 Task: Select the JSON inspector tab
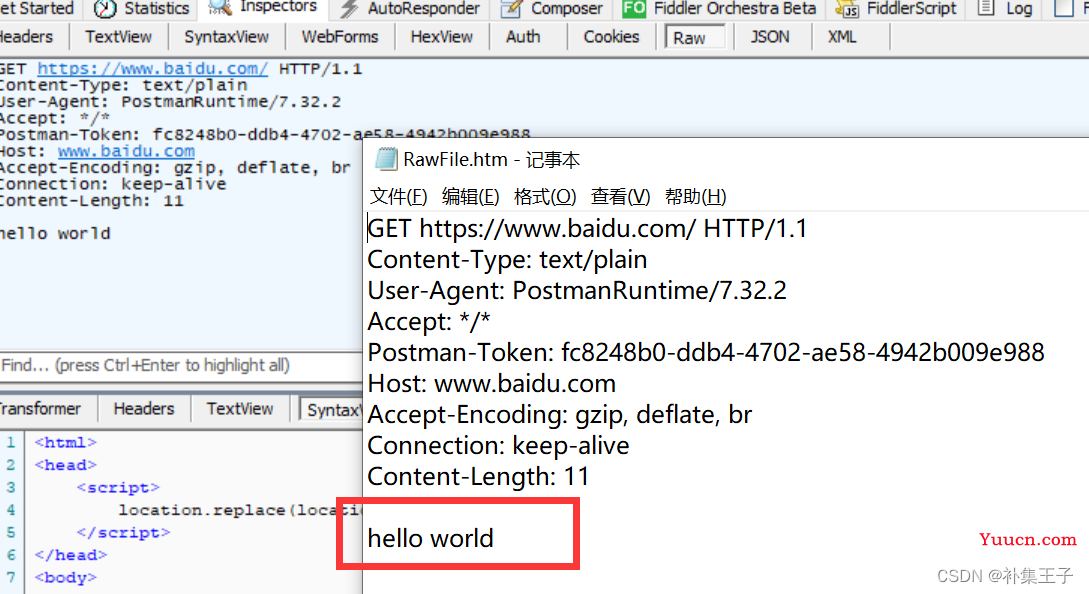tap(770, 37)
